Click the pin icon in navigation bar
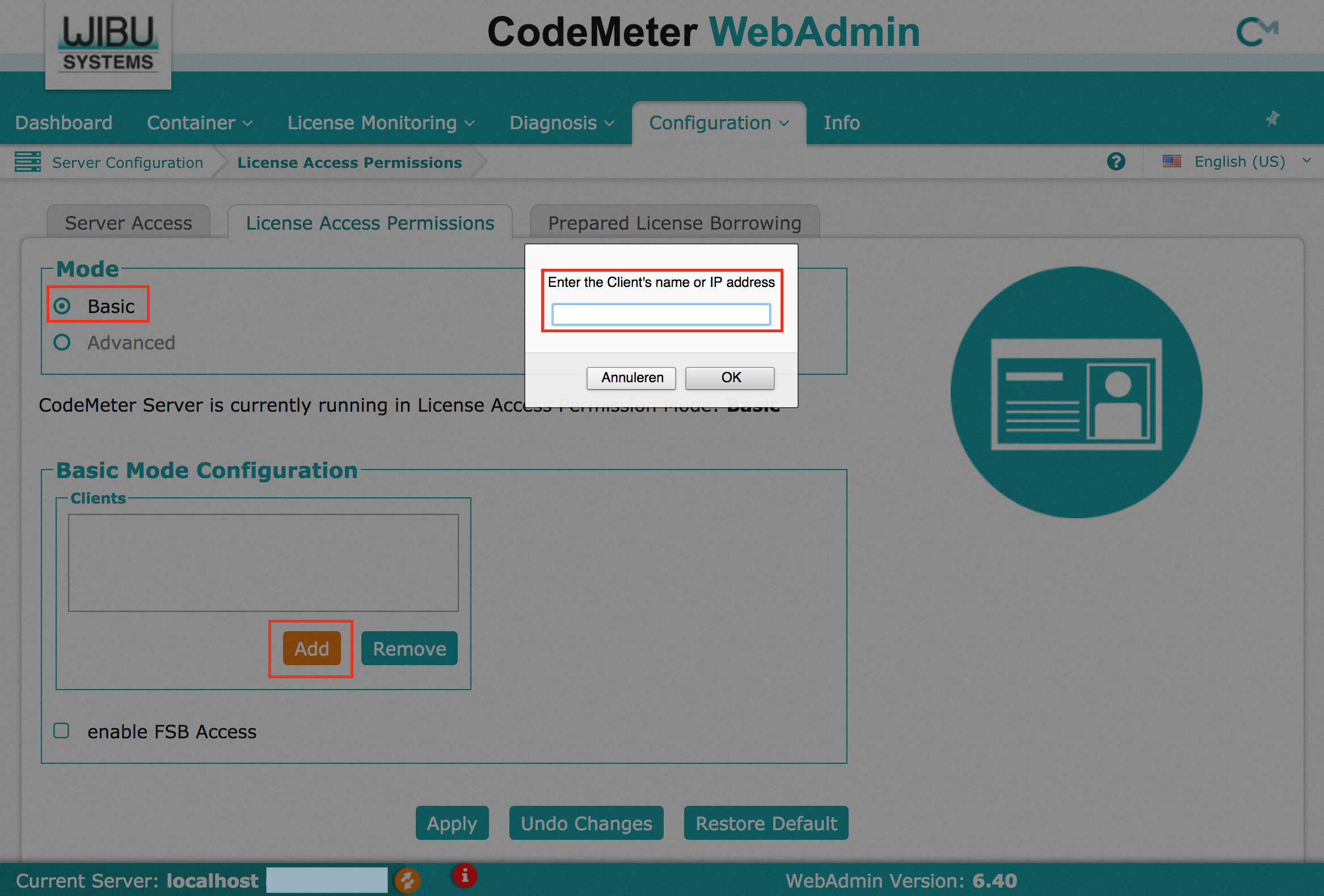This screenshot has width=1324, height=896. tap(1273, 119)
